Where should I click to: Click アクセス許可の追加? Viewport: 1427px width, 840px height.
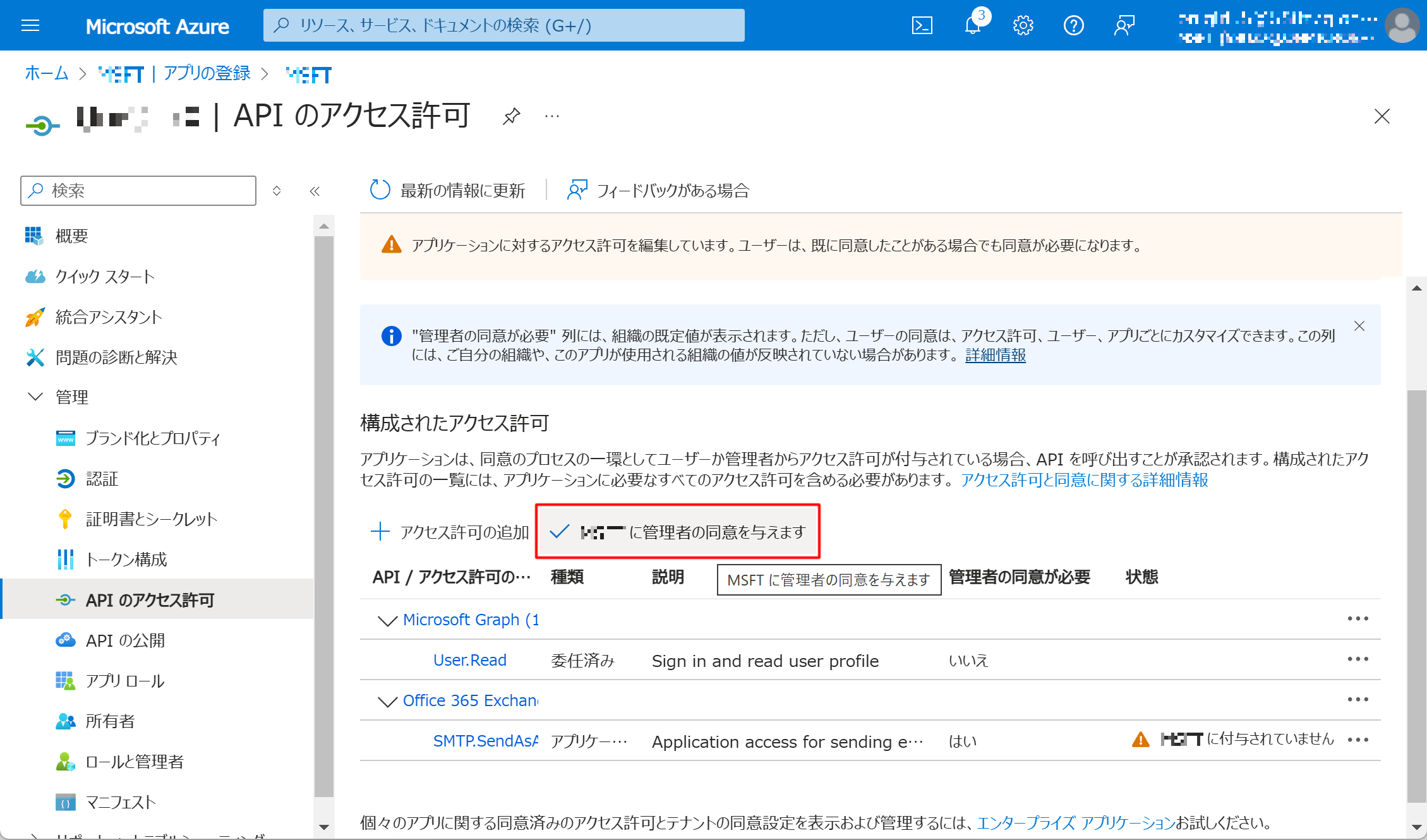pyautogui.click(x=450, y=532)
